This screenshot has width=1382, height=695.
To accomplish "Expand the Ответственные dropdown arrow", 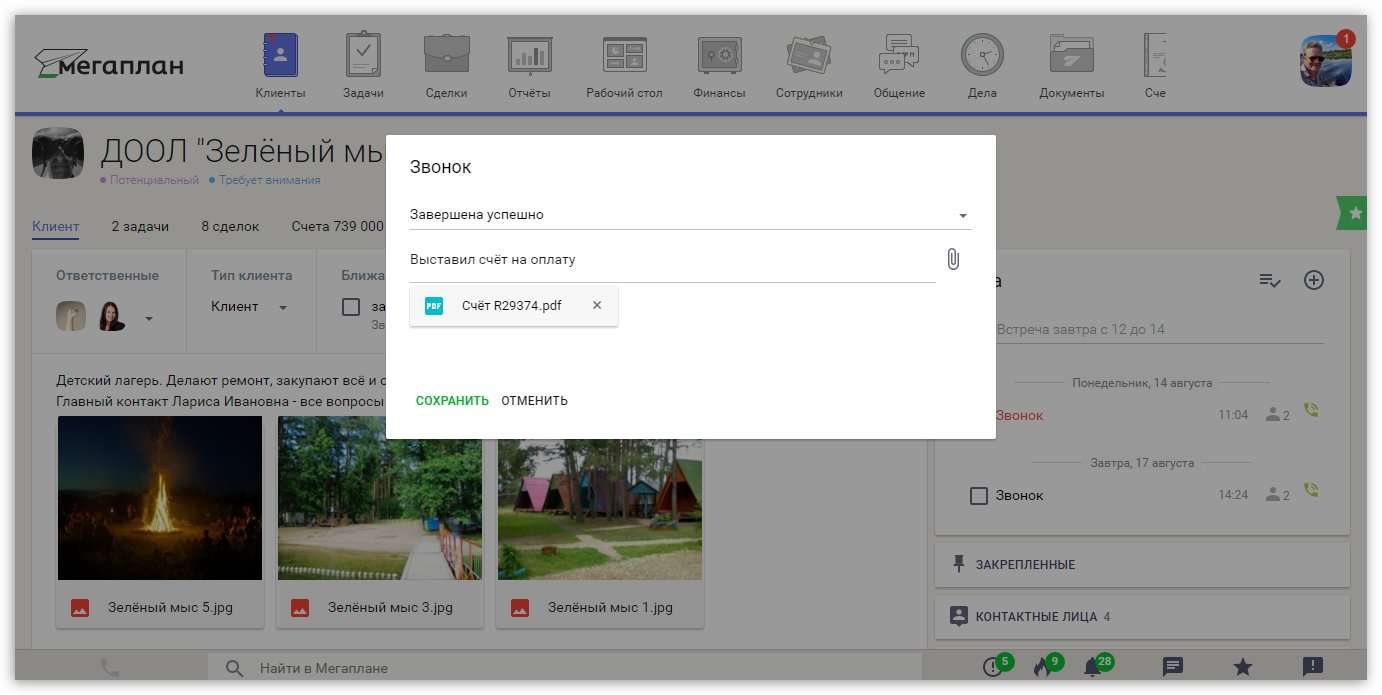I will click(x=149, y=319).
